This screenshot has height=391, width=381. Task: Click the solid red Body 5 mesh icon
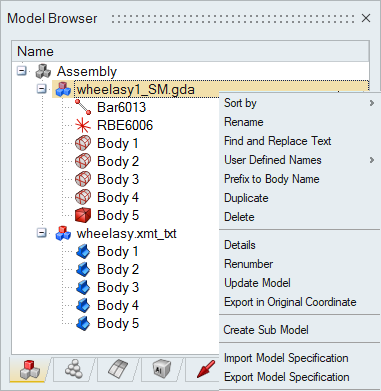83,215
